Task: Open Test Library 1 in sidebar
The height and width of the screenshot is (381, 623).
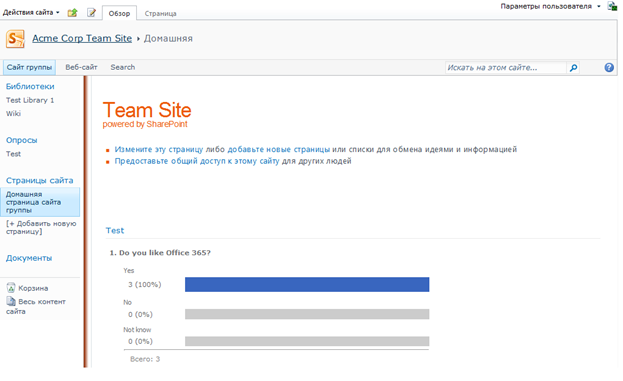Action: (x=30, y=100)
